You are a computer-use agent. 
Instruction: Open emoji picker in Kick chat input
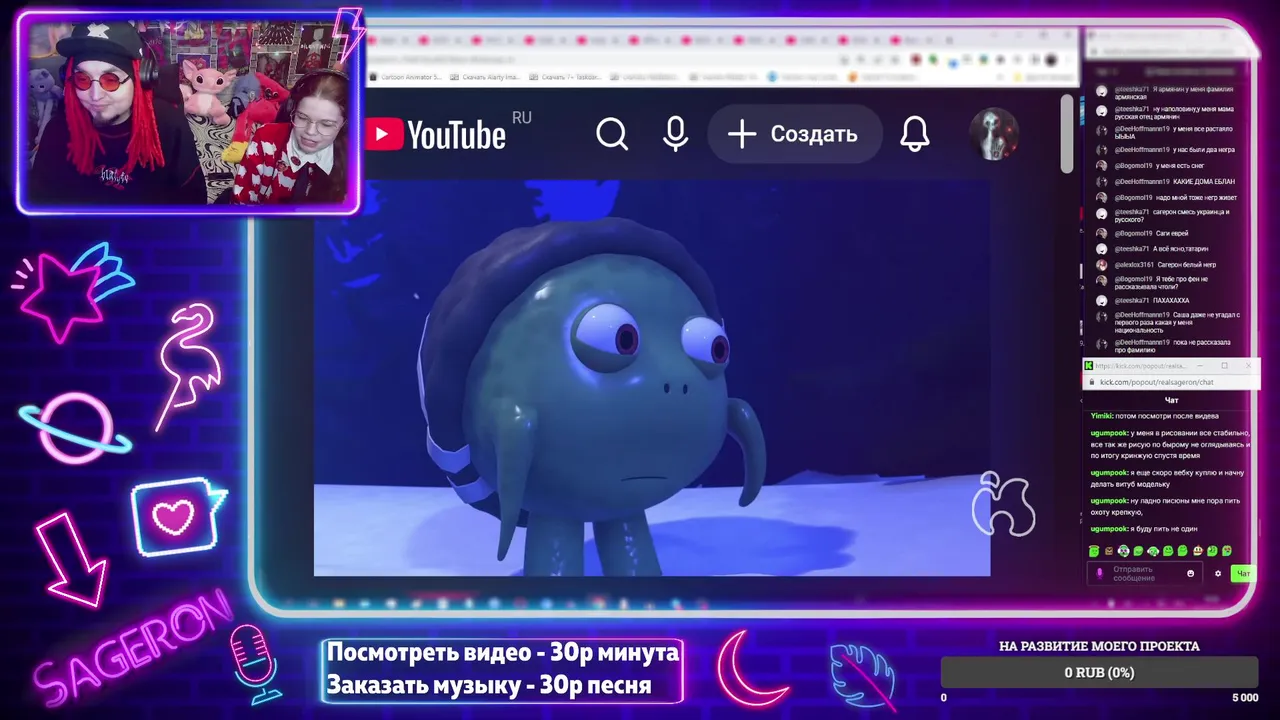click(x=1190, y=574)
